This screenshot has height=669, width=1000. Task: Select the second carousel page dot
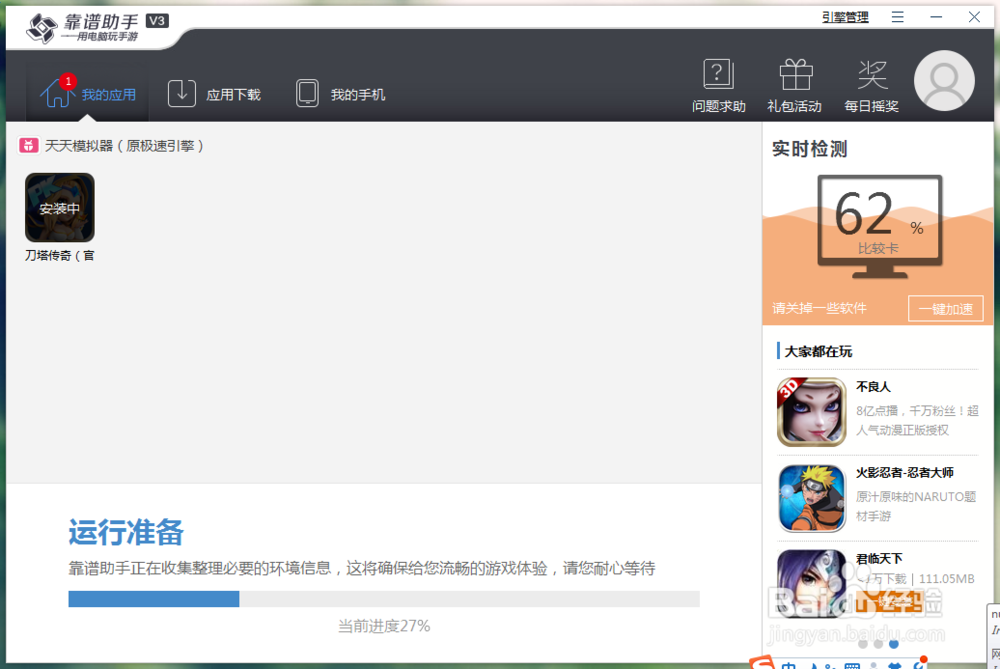coord(878,644)
